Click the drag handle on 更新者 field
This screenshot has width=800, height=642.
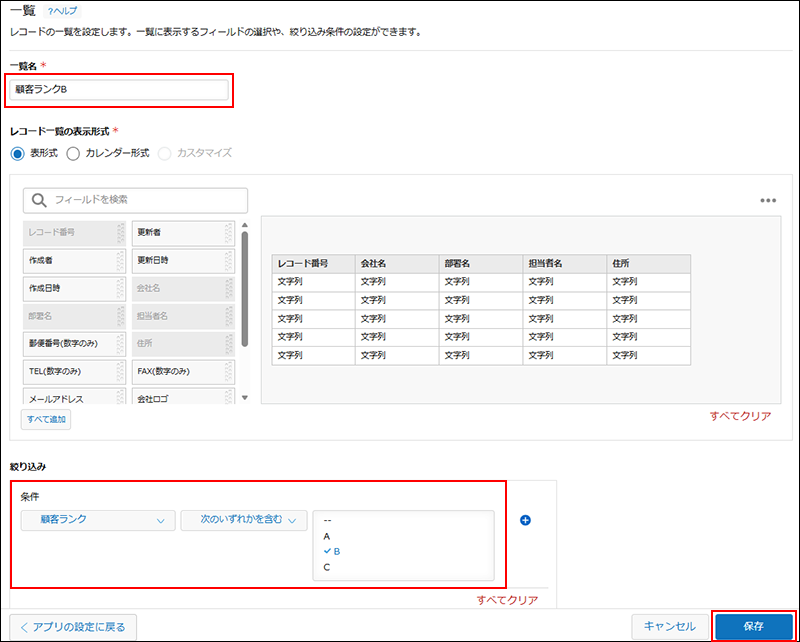click(229, 233)
